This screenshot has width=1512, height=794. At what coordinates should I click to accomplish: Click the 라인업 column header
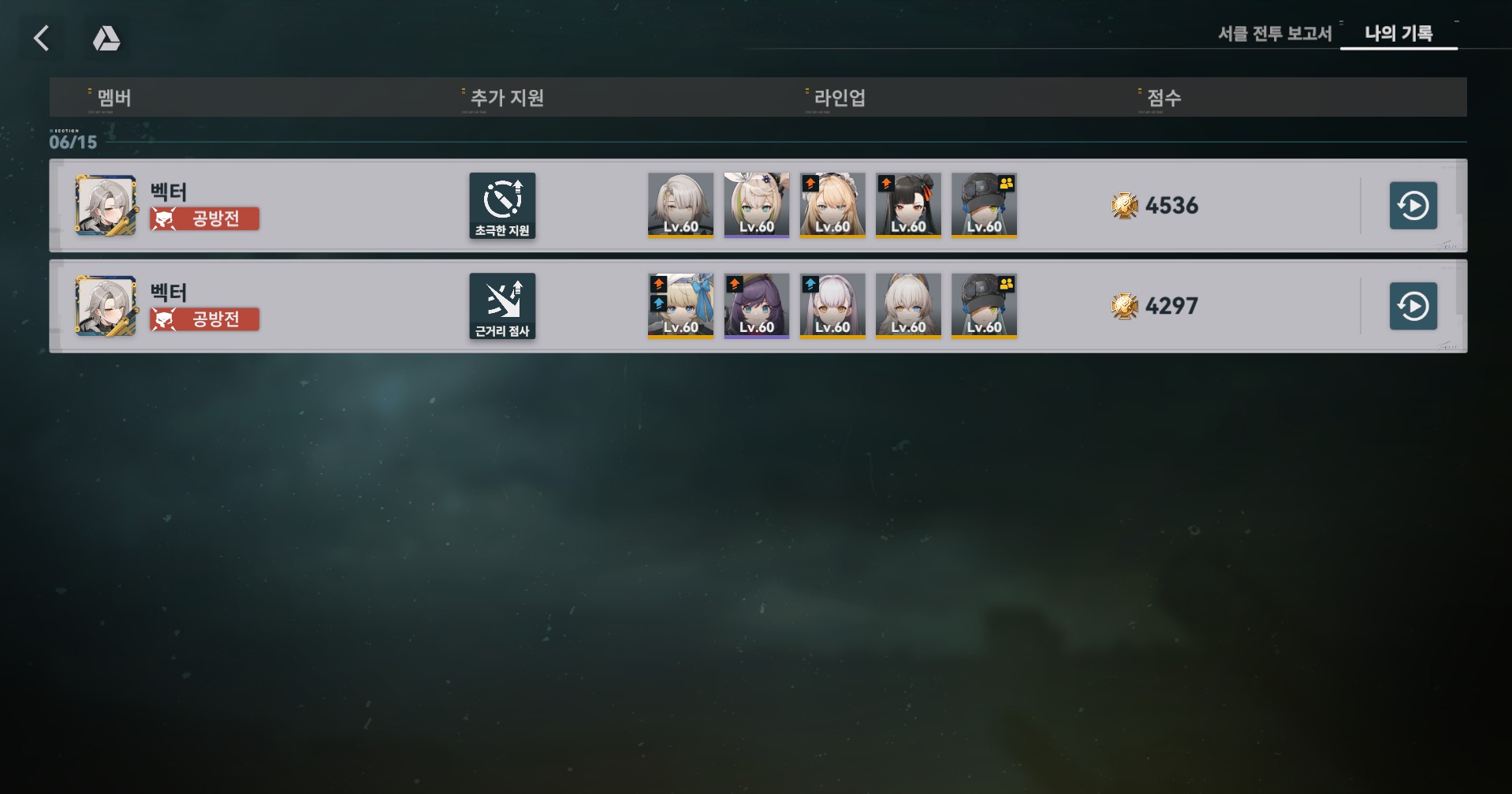pyautogui.click(x=840, y=98)
